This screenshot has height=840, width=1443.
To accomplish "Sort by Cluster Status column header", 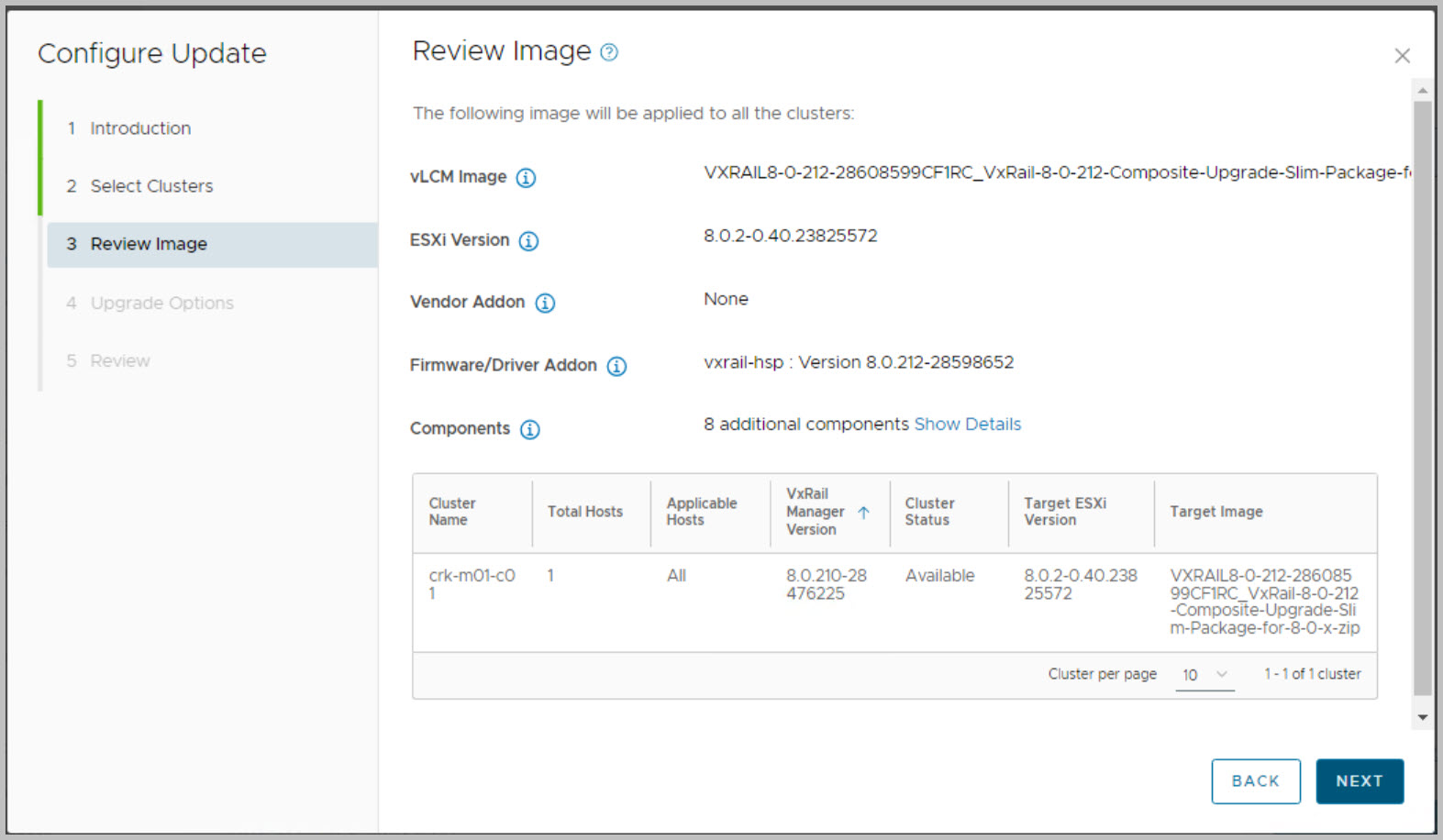I will point(929,512).
